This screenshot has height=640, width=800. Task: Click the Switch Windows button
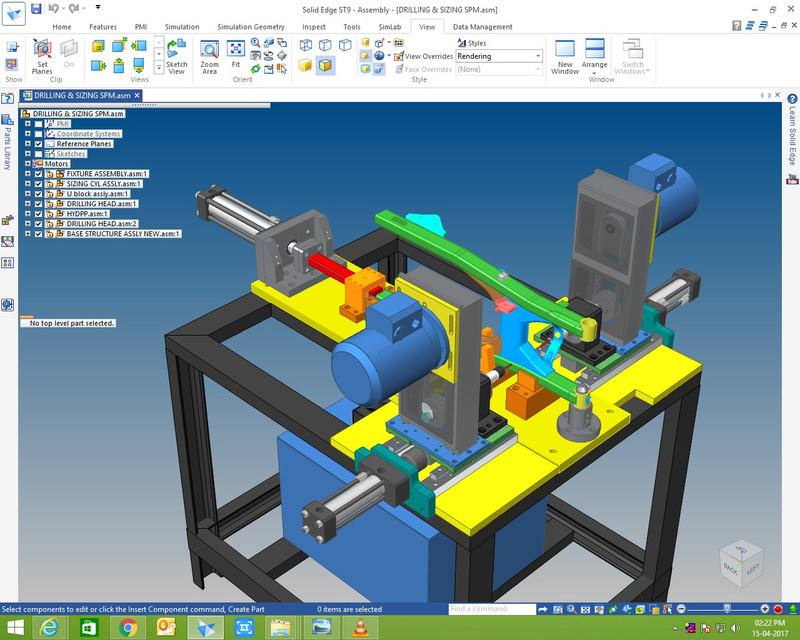click(x=634, y=52)
